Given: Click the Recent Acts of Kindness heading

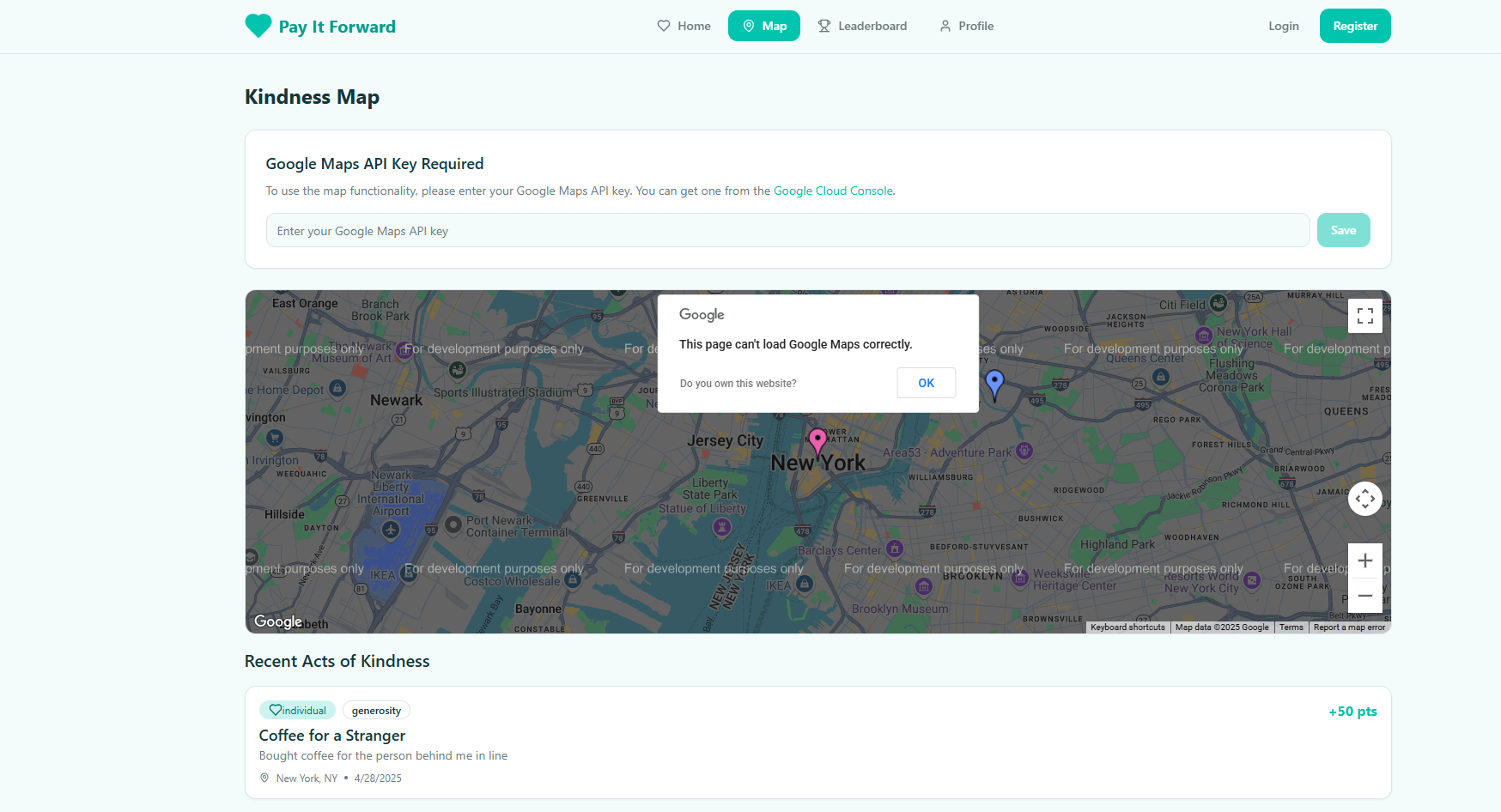Looking at the screenshot, I should point(337,661).
